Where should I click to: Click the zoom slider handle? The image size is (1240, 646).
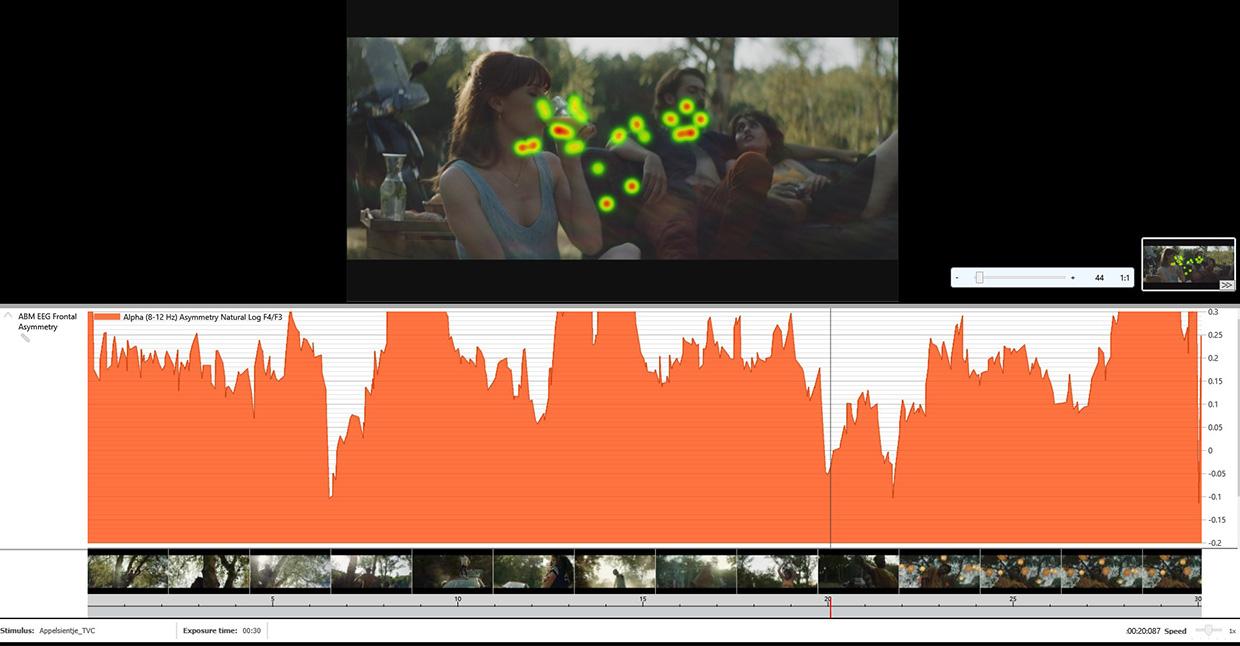(979, 278)
